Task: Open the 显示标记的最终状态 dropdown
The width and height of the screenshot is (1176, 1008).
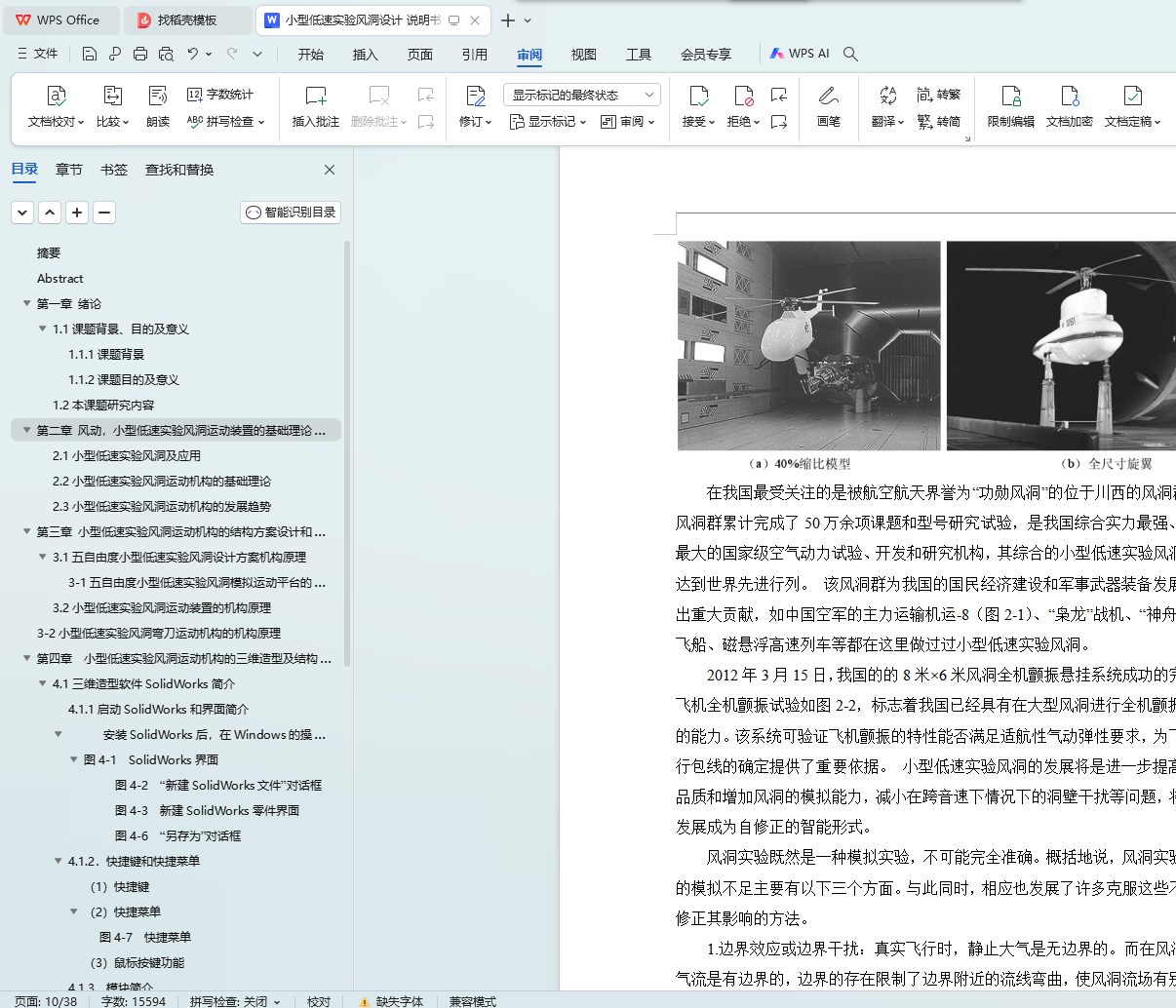Action: [x=582, y=95]
